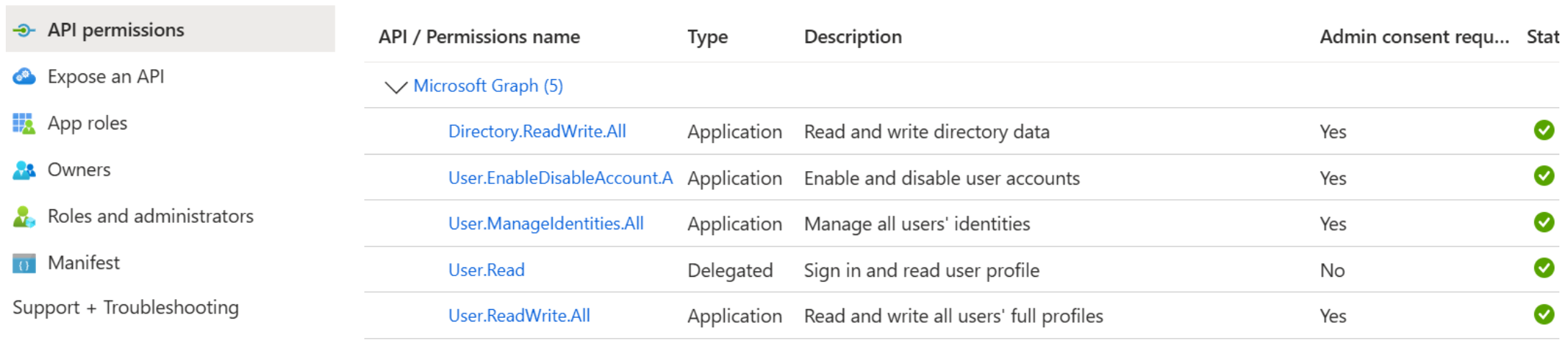Click the Type column header

(x=707, y=37)
